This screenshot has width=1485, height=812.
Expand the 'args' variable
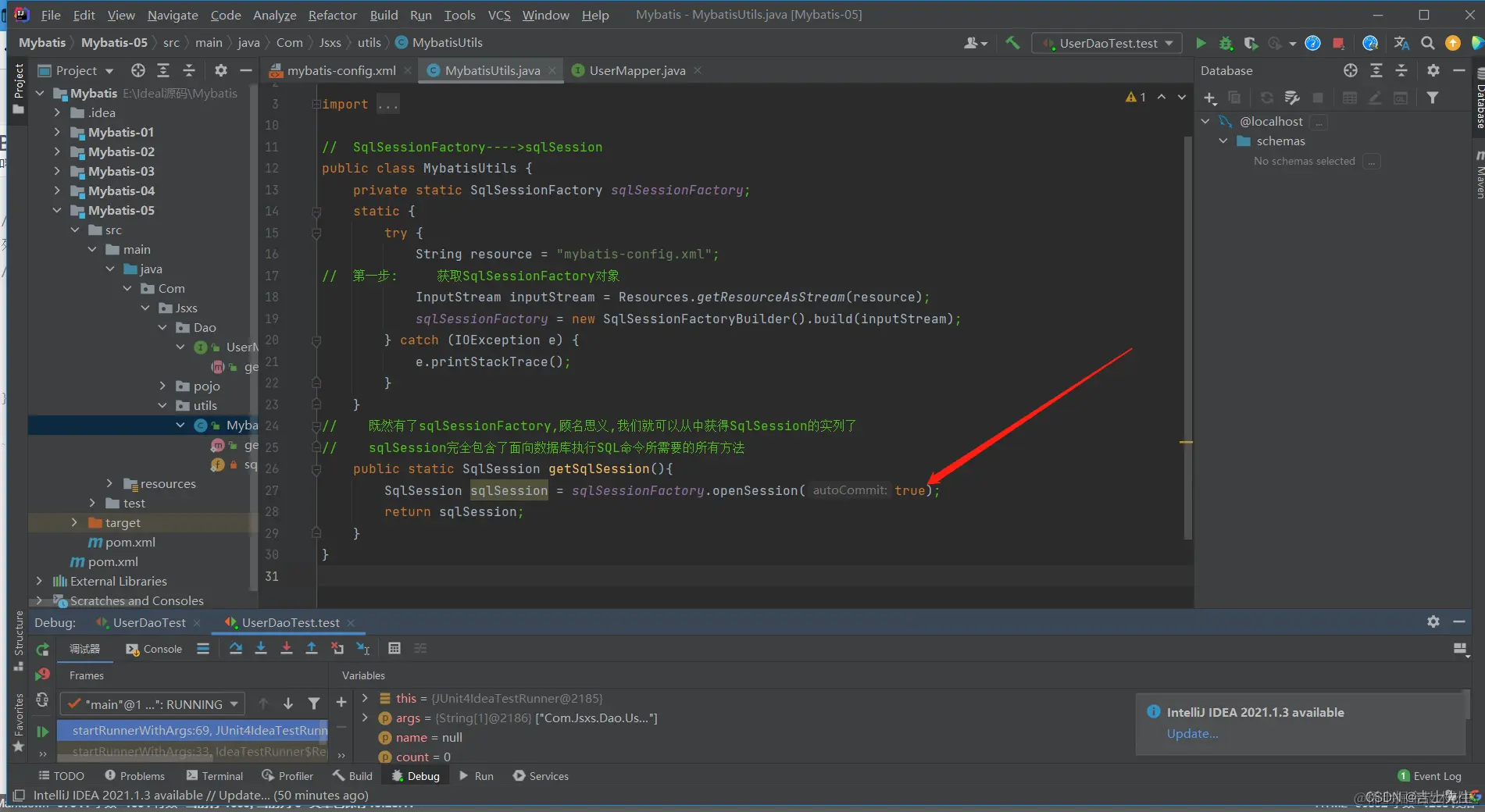pos(365,718)
